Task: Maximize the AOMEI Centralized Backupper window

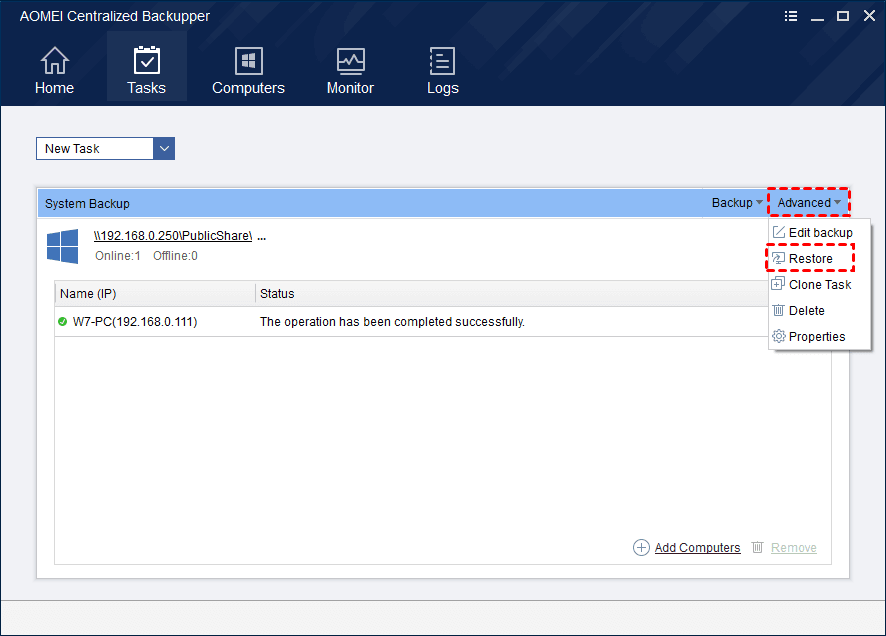Action: 842,16
